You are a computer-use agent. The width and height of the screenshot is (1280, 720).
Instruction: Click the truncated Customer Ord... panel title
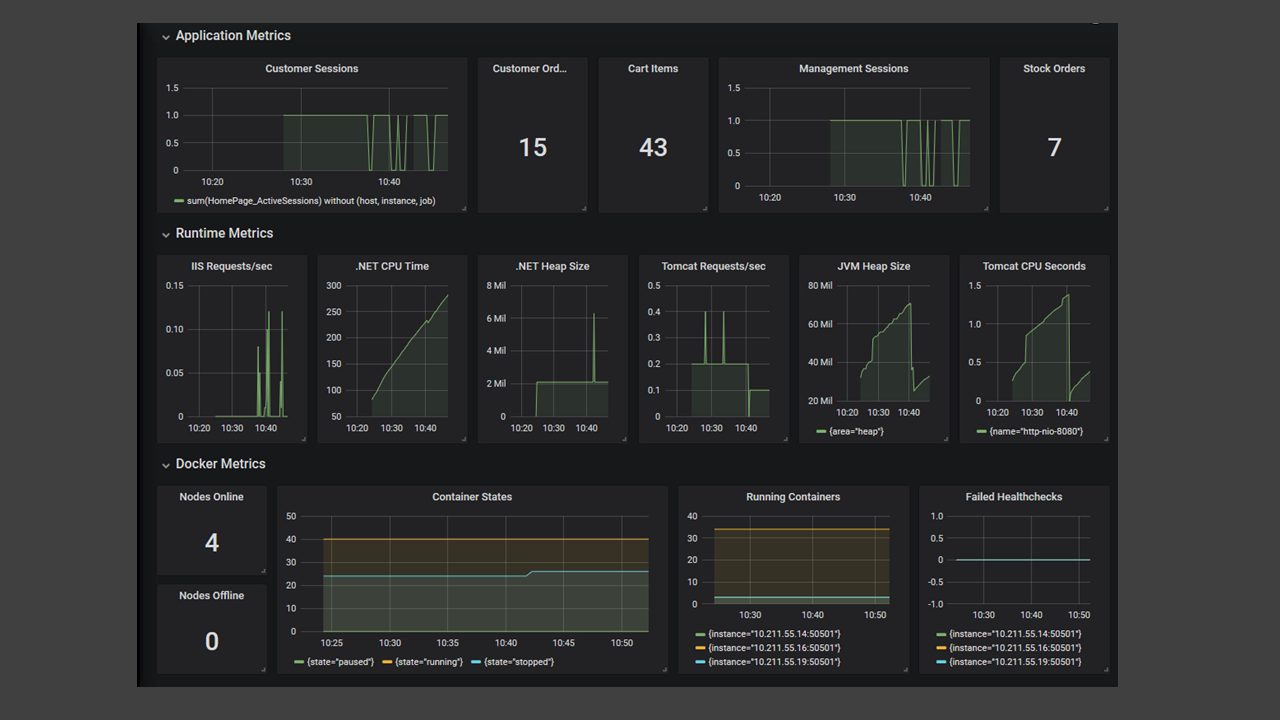pos(530,69)
